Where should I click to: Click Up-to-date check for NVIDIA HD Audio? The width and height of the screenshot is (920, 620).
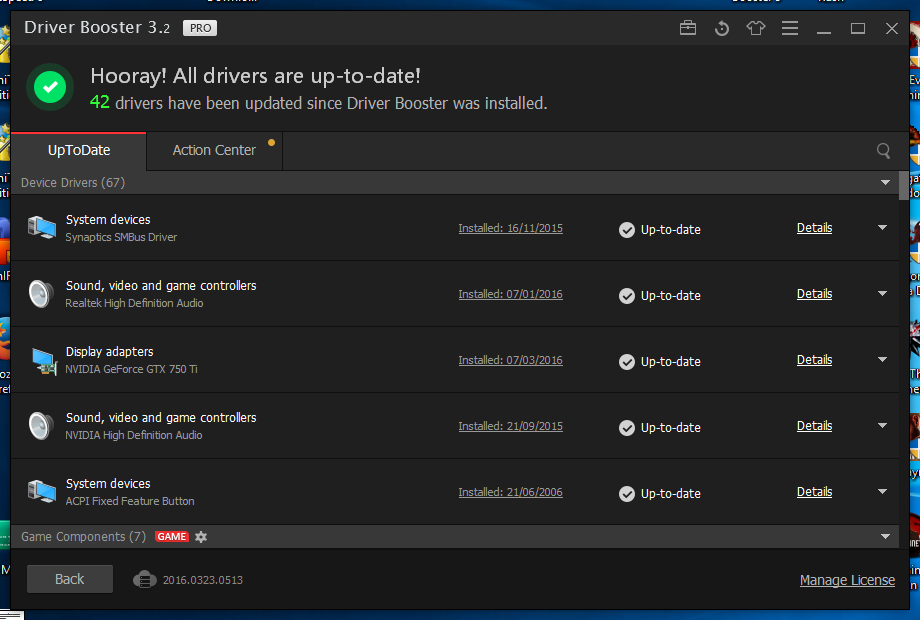pos(627,428)
